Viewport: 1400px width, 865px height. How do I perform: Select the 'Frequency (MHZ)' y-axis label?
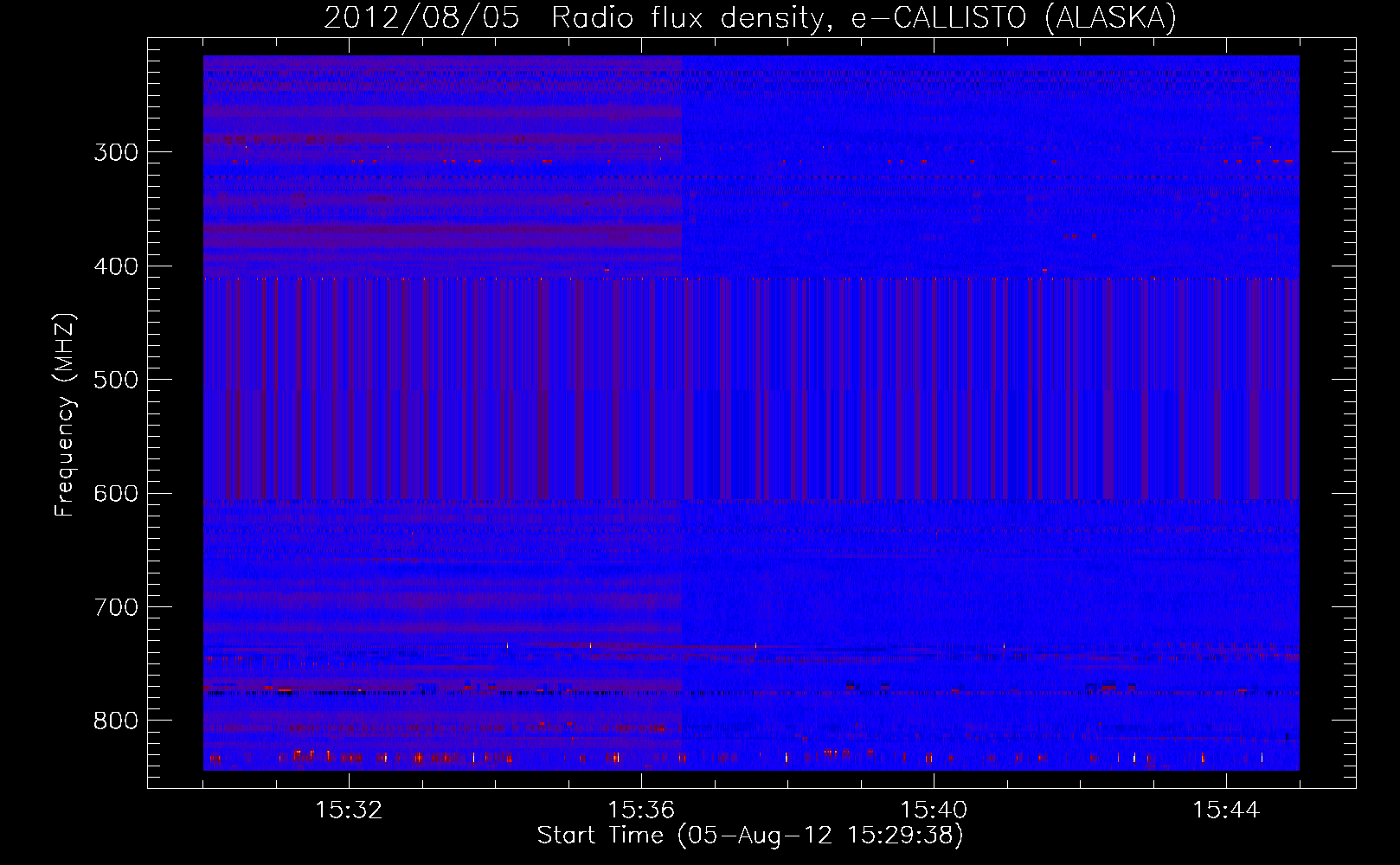coord(65,414)
